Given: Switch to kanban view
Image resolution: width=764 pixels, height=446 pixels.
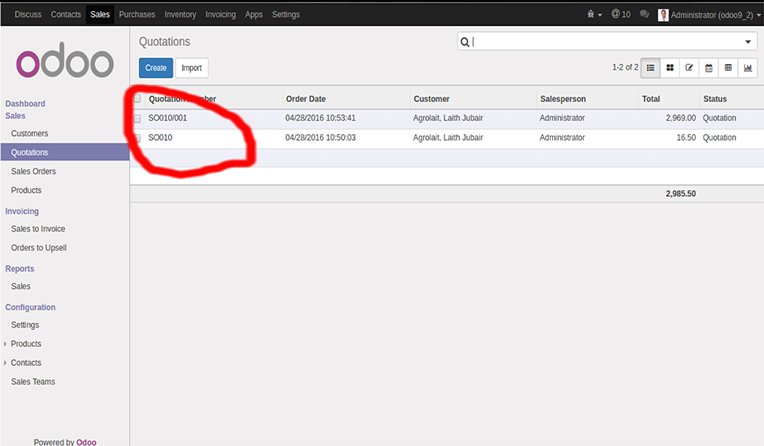Looking at the screenshot, I should (x=670, y=68).
